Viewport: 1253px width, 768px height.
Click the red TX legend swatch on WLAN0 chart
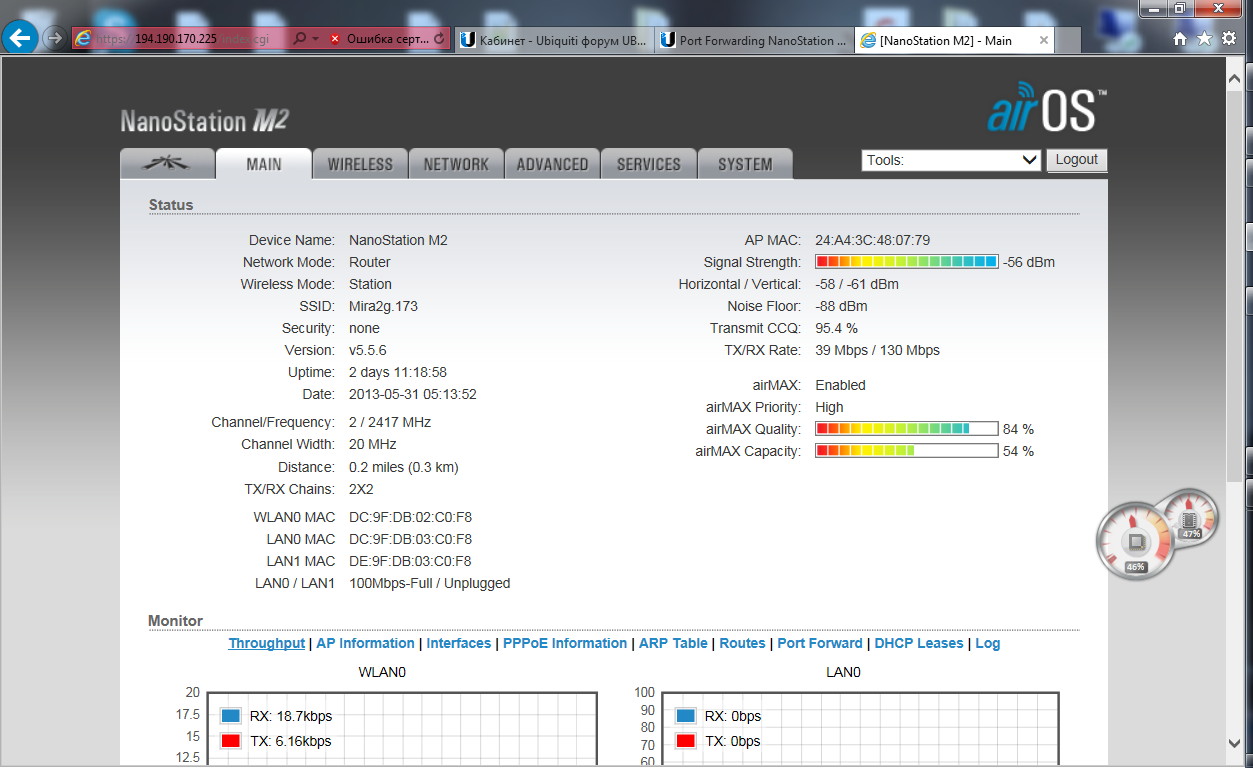pos(232,741)
